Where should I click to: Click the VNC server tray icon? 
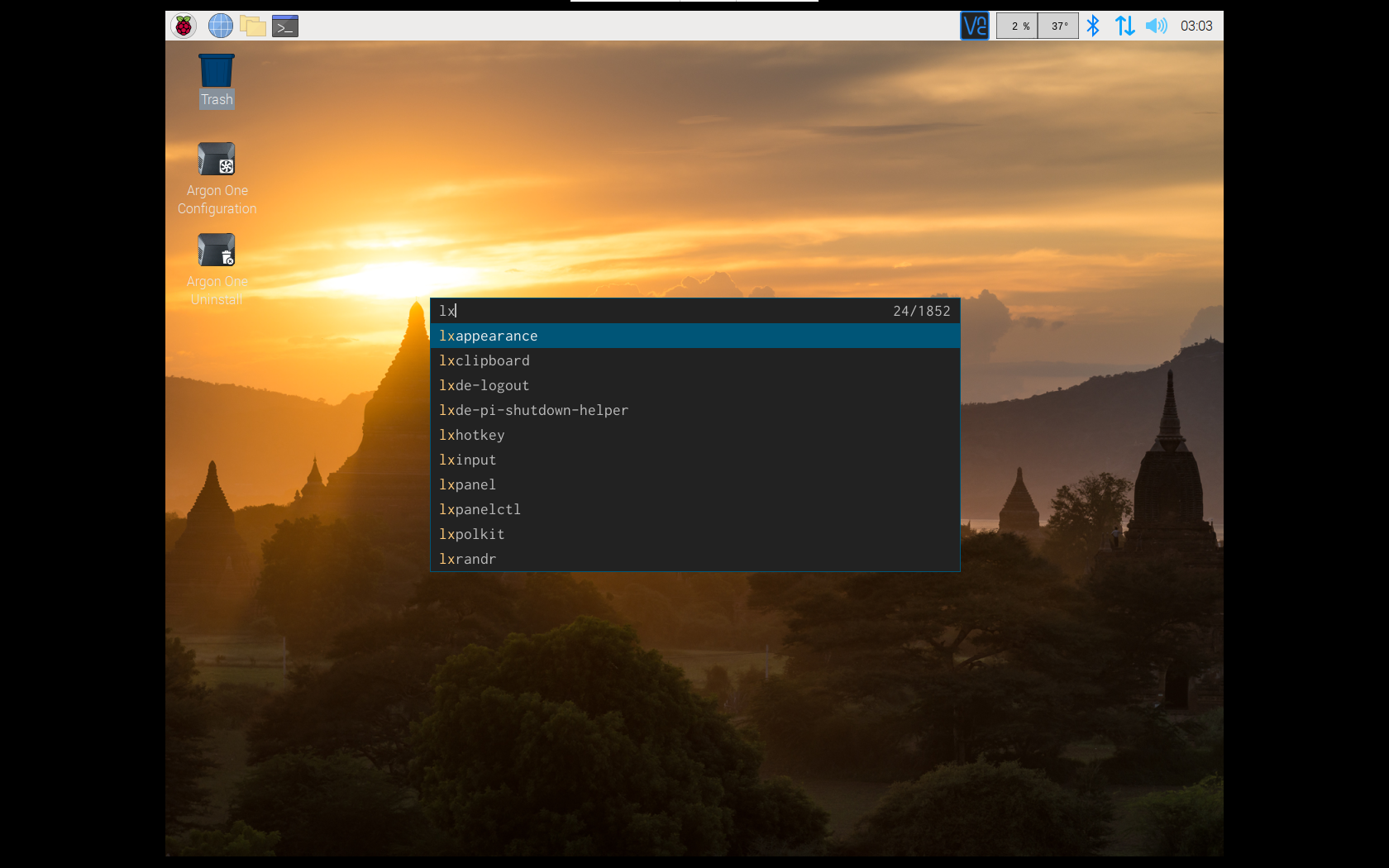point(974,26)
